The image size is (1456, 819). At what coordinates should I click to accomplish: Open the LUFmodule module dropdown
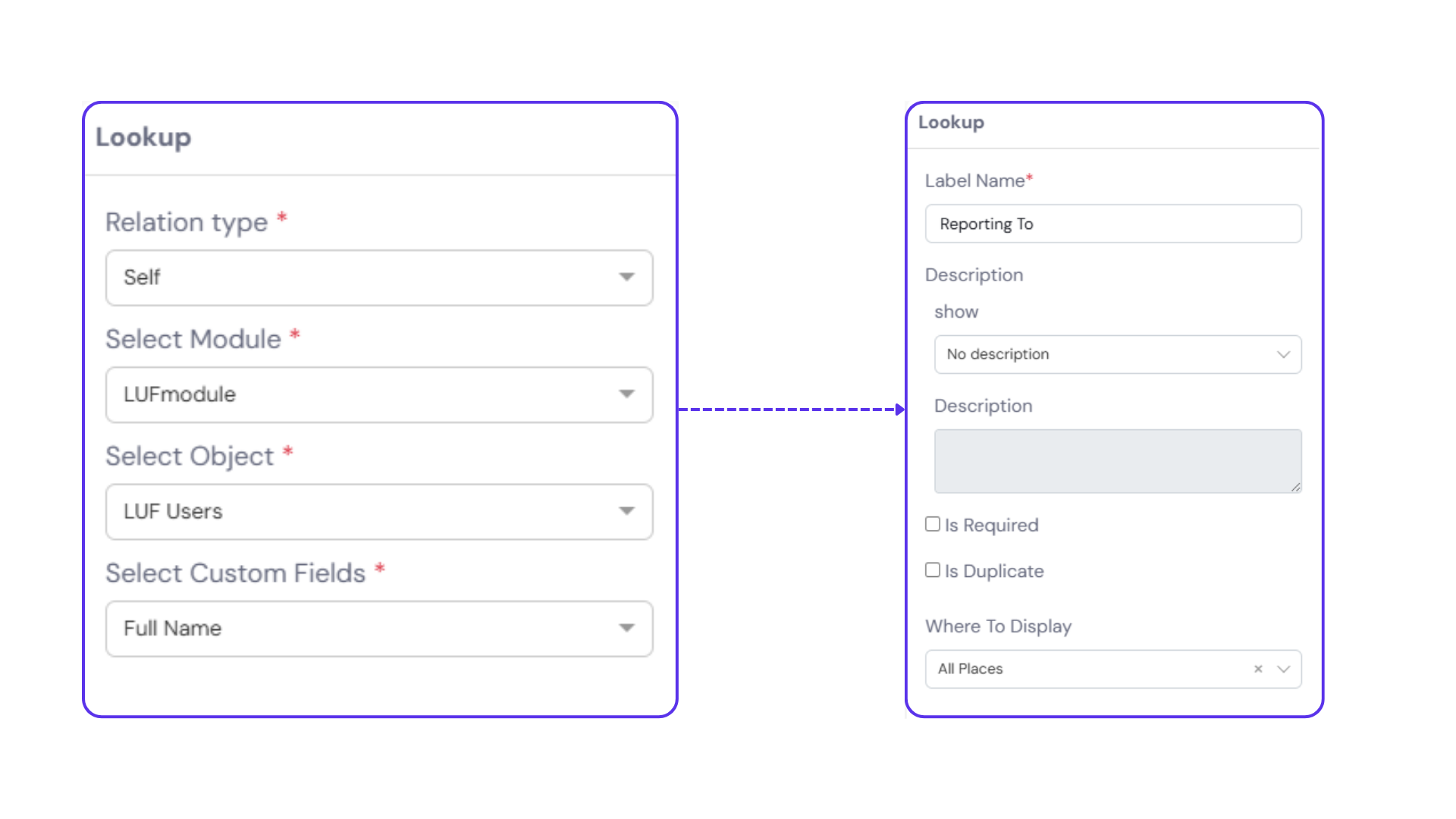(364, 394)
